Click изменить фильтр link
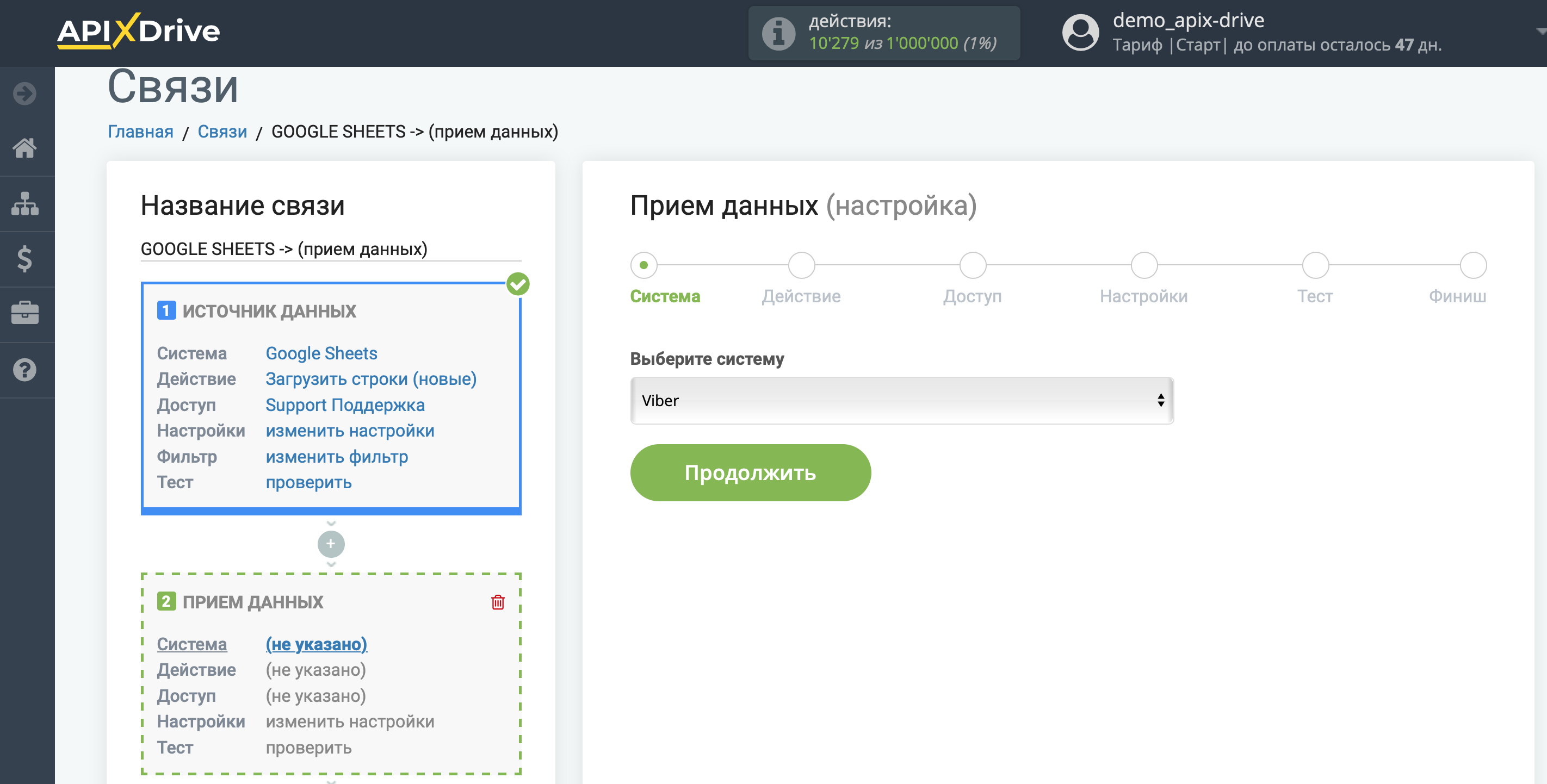 (x=337, y=457)
